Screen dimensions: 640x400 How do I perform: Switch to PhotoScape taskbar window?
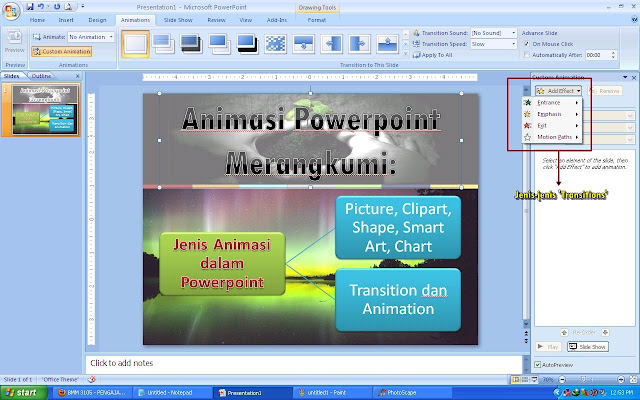[410, 393]
